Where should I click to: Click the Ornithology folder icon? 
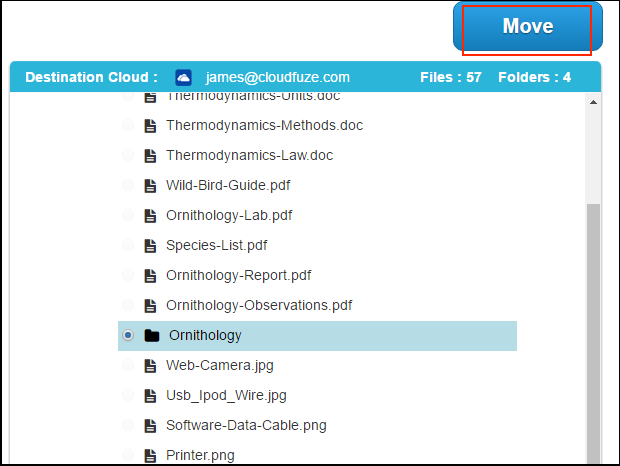(151, 336)
